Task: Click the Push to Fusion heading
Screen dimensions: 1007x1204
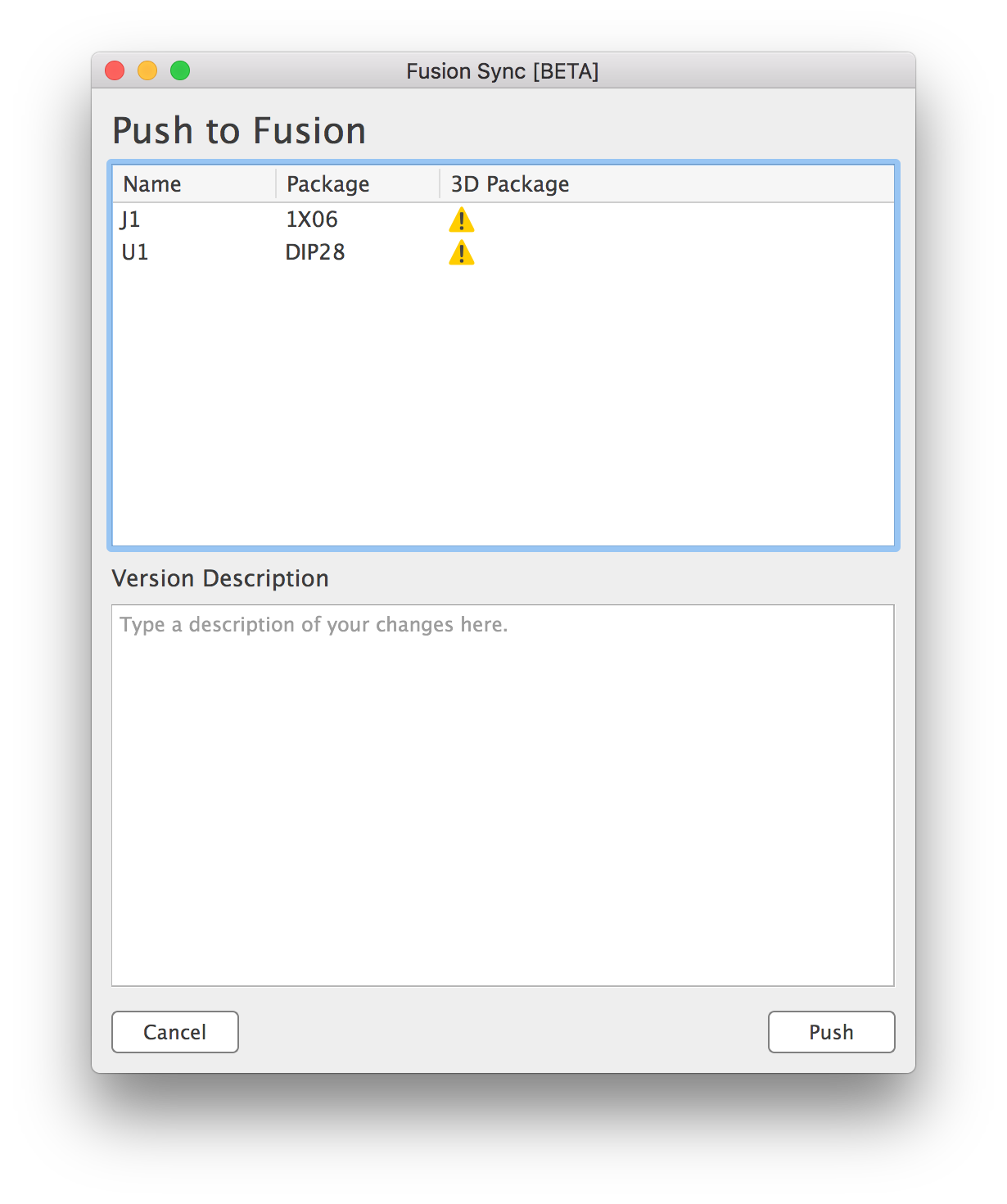Action: pyautogui.click(x=238, y=129)
